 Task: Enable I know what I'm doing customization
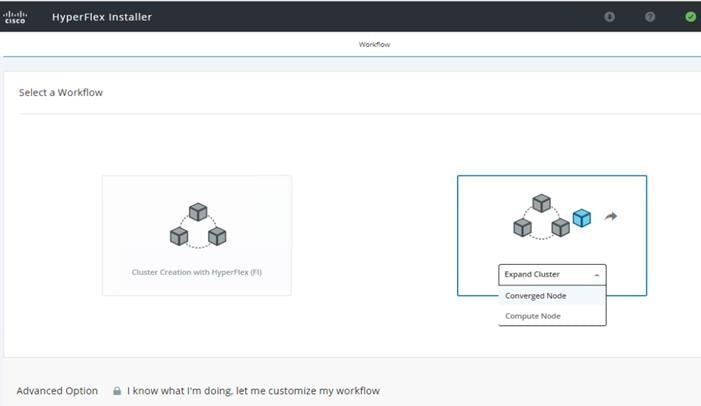tap(253, 391)
